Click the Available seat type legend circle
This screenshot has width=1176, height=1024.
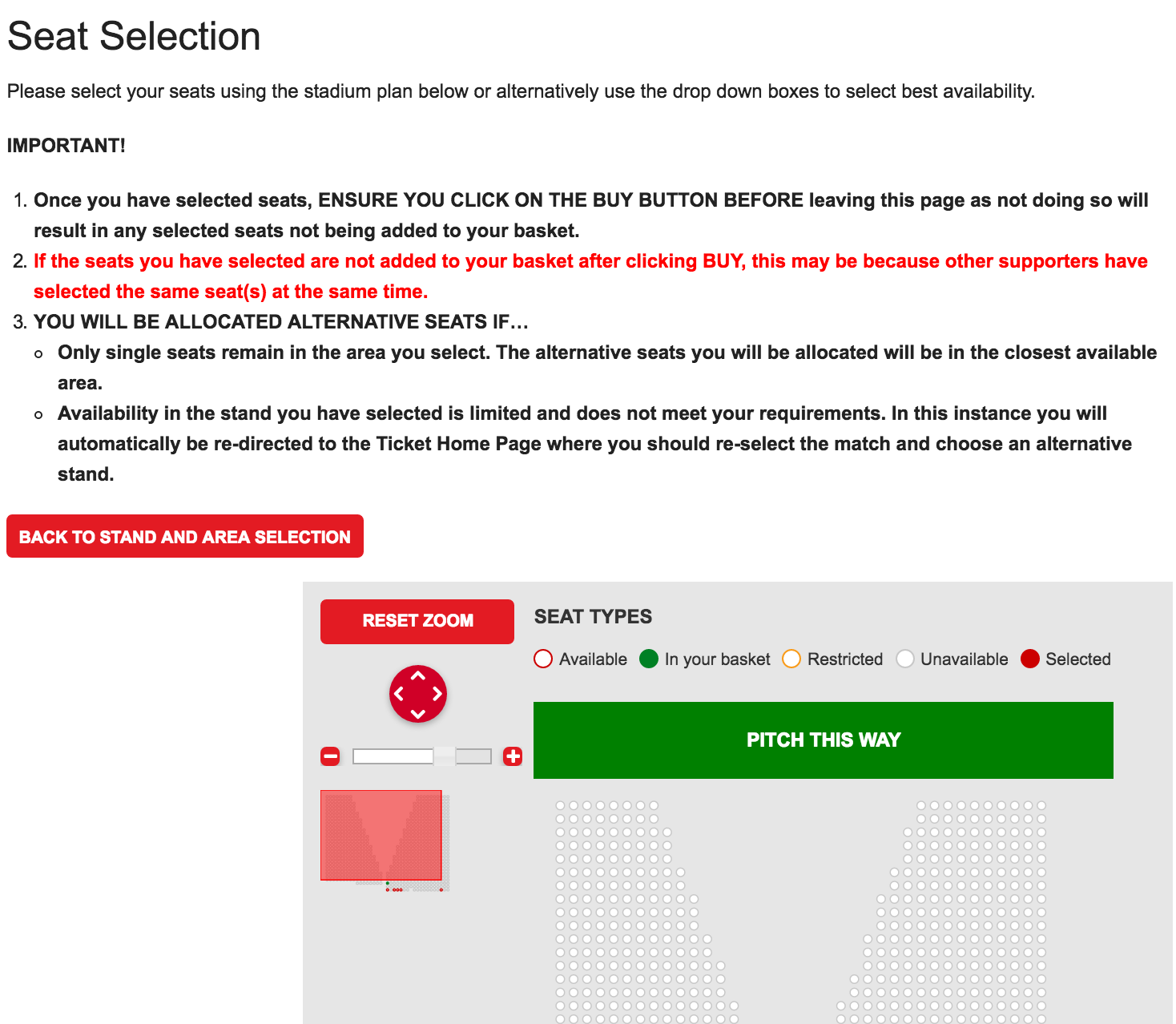(543, 659)
